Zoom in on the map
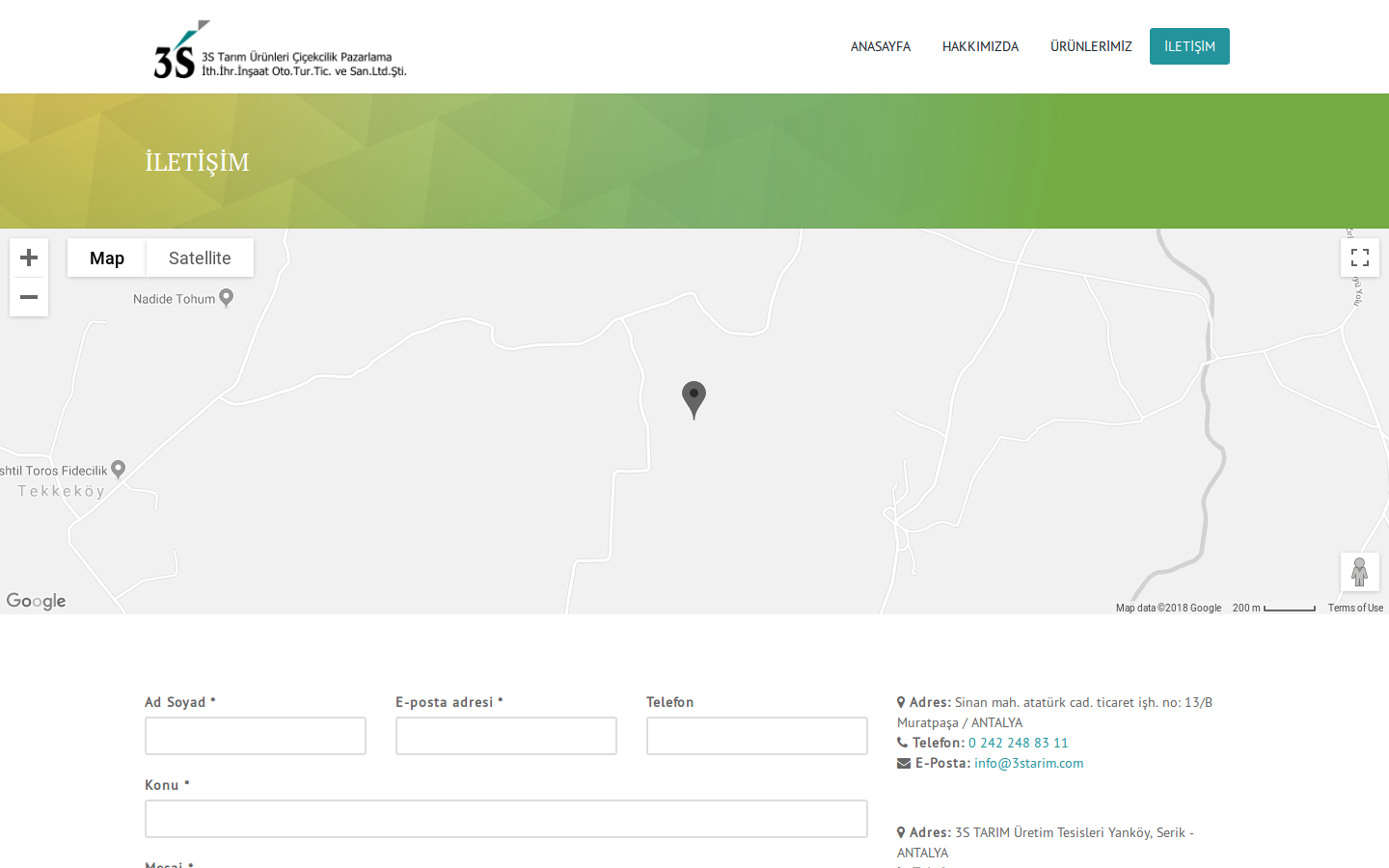Screen dimensions: 1389x868 coord(29,258)
